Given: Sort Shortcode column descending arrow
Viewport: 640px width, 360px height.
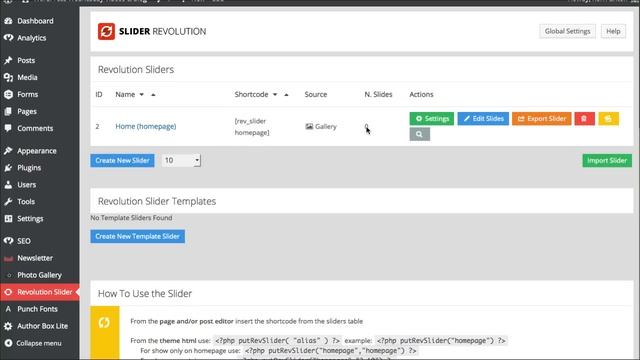Looking at the screenshot, I should click(275, 95).
